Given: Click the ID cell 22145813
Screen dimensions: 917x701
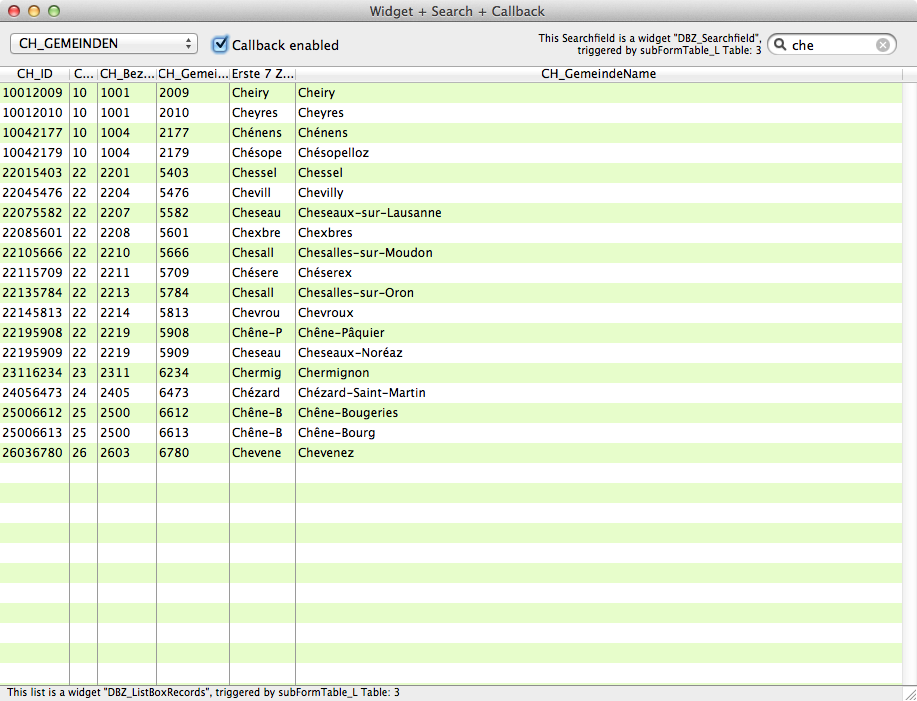Looking at the screenshot, I should (x=33, y=313).
